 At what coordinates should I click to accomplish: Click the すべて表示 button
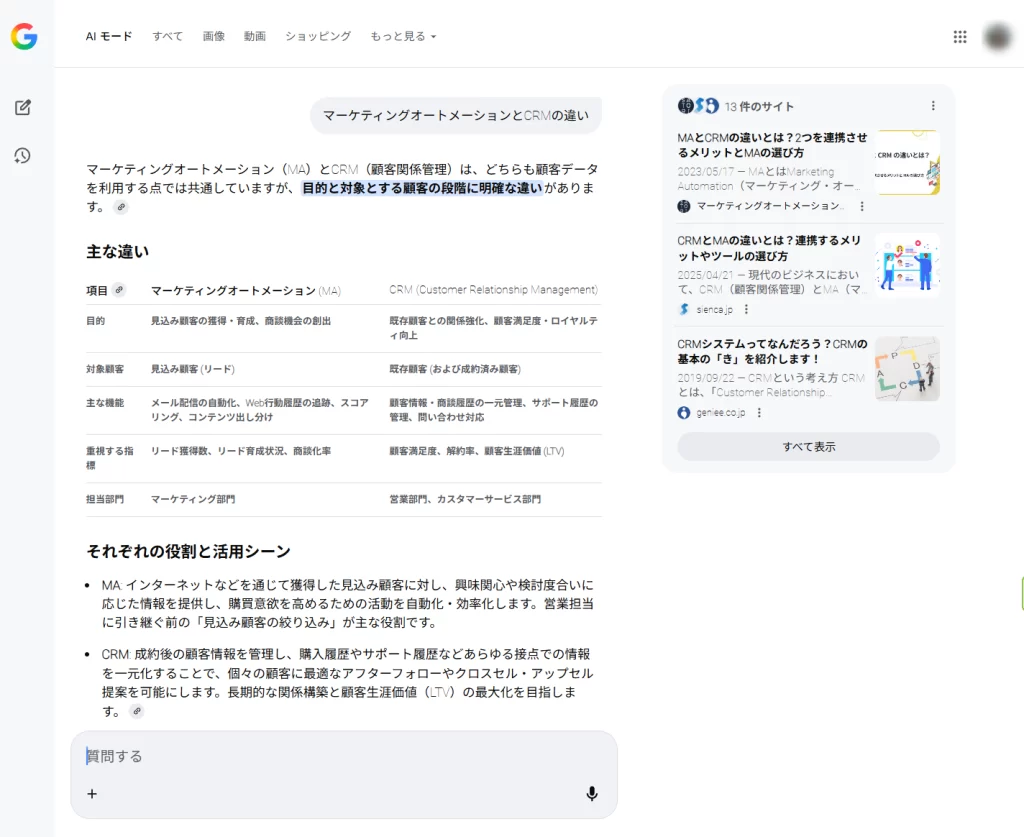(x=808, y=446)
